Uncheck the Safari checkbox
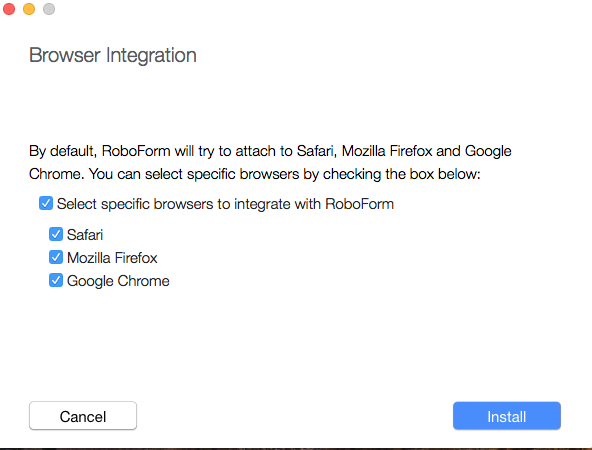Image resolution: width=592 pixels, height=450 pixels. [56, 234]
